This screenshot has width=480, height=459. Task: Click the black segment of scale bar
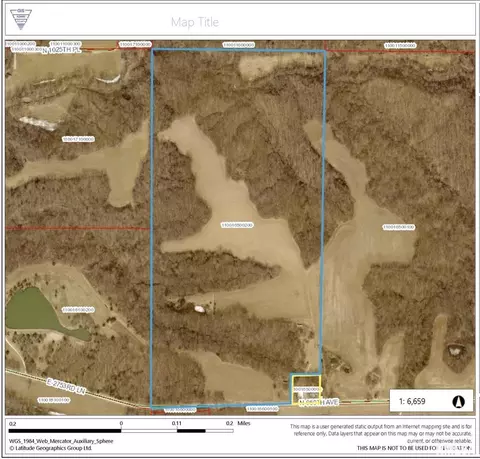65,431
